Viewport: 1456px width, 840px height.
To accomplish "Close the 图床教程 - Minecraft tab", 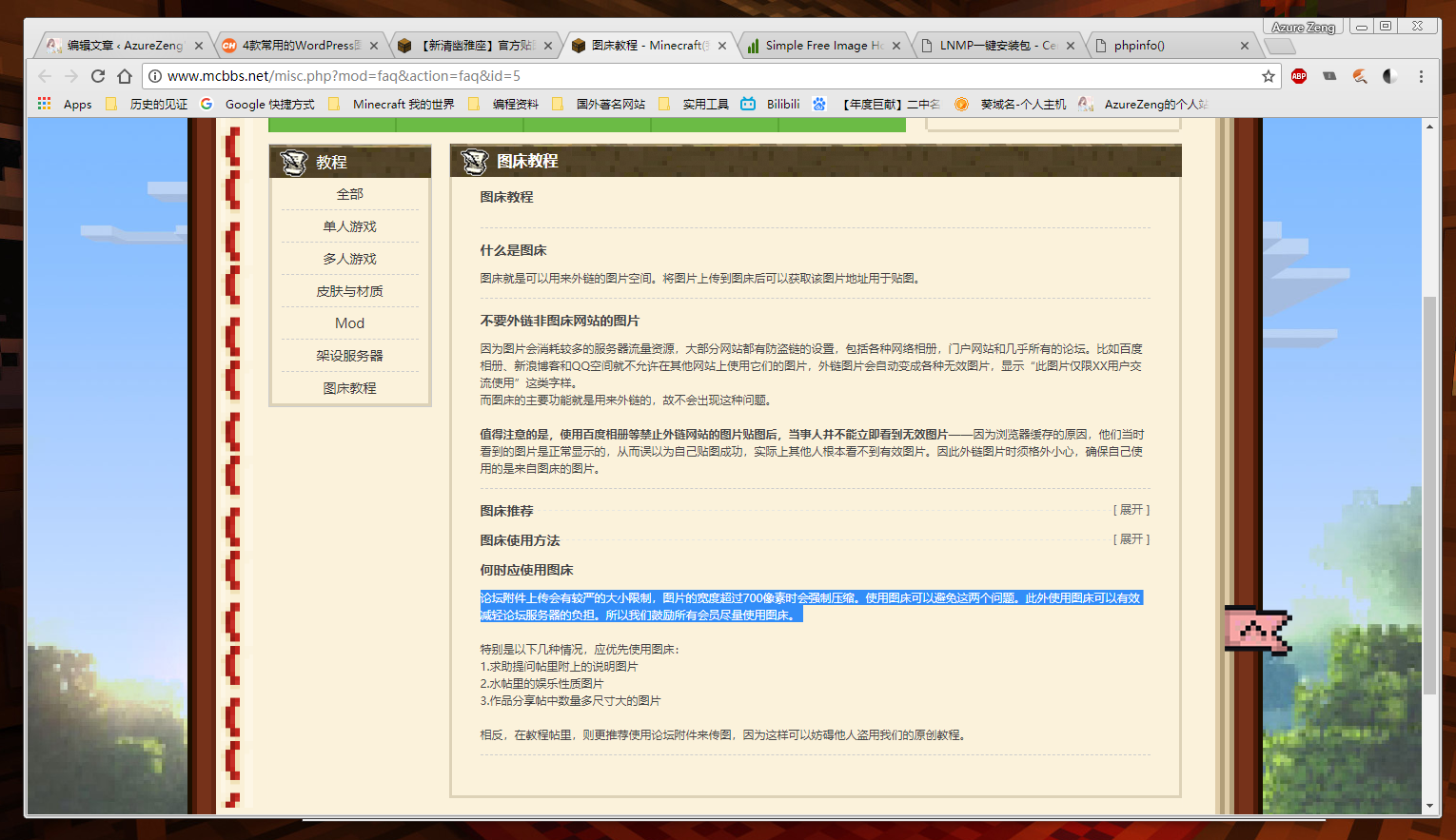I will point(722,46).
